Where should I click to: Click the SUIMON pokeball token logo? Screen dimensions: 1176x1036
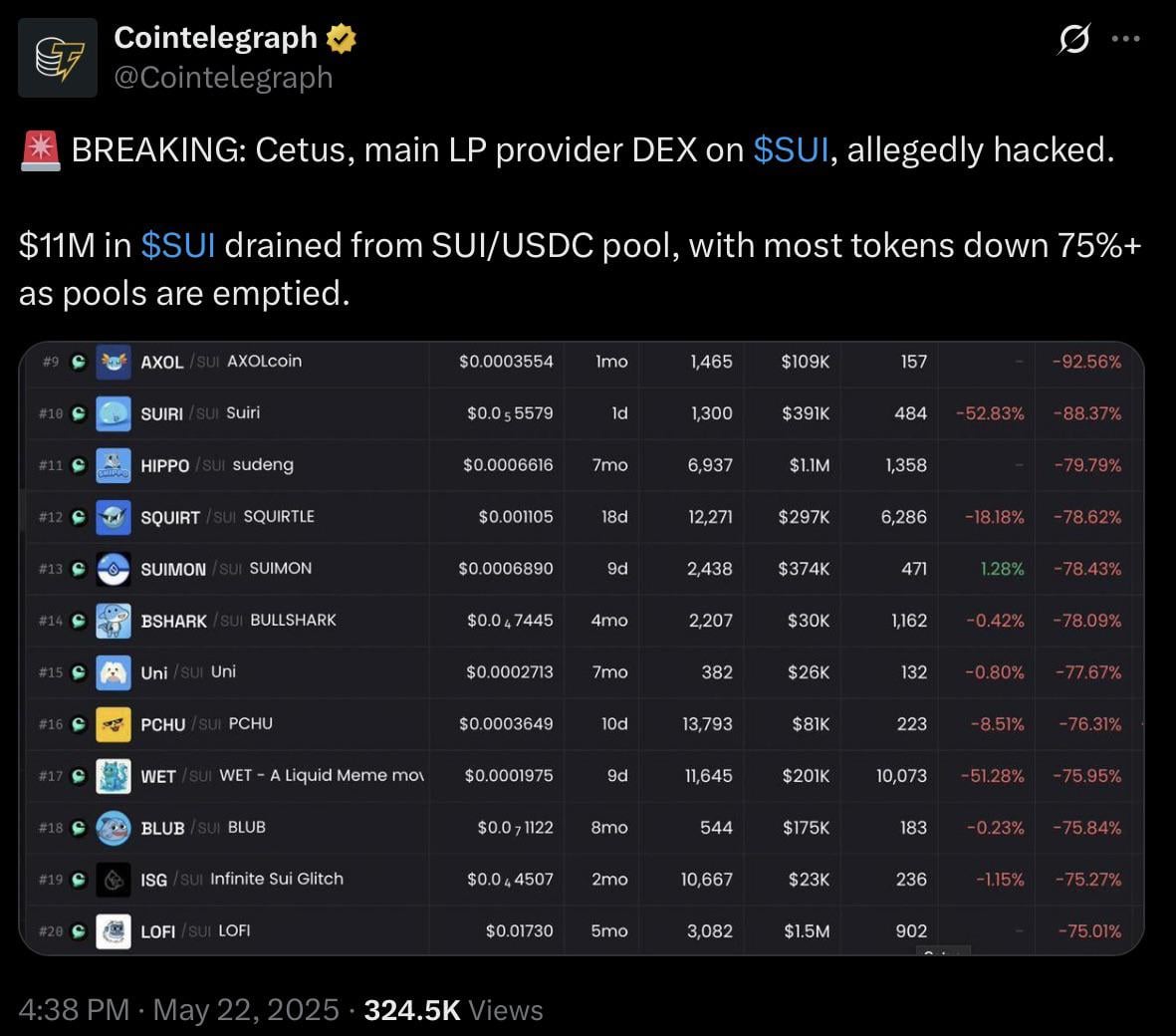click(x=114, y=570)
